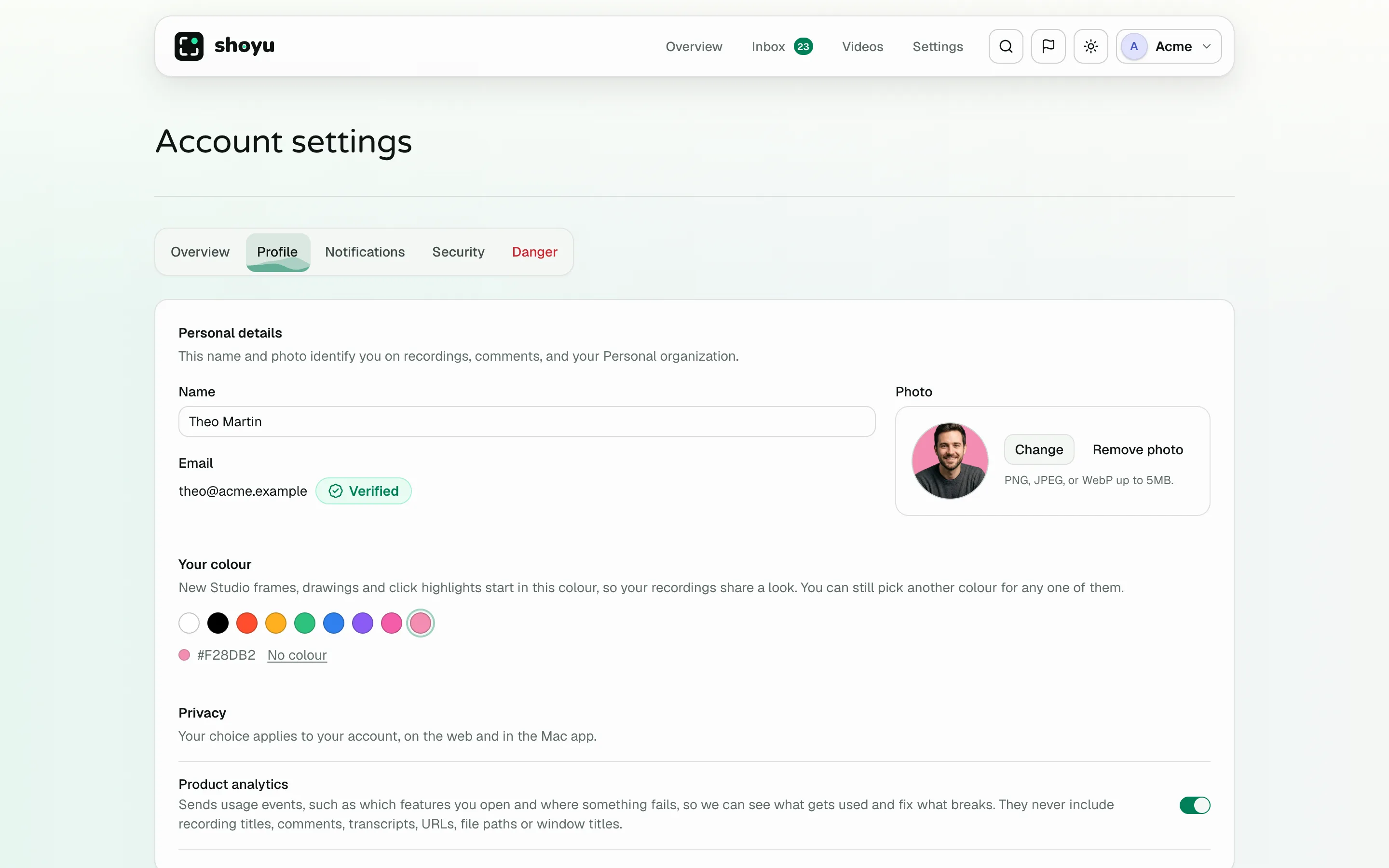1389x868 pixels.
Task: Expand the Acme organization chevron
Action: click(1207, 46)
